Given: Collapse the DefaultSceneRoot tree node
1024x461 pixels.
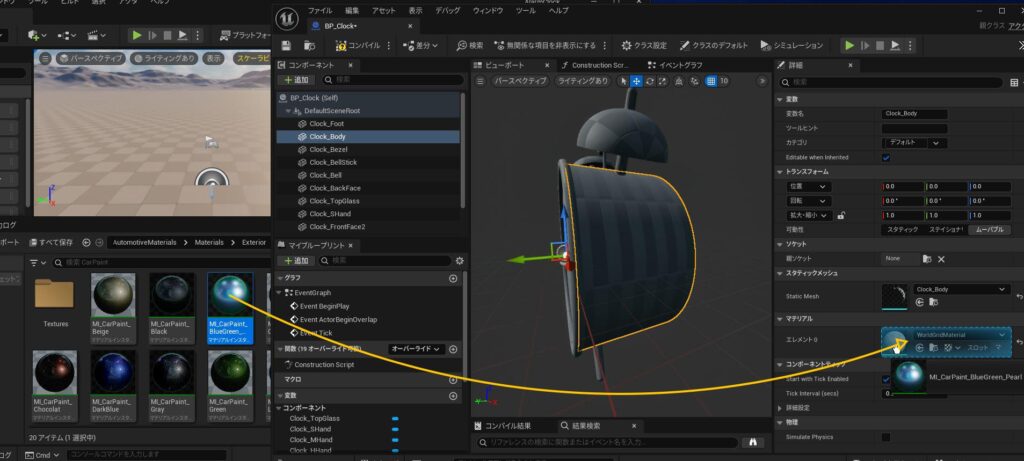Looking at the screenshot, I should [287, 111].
